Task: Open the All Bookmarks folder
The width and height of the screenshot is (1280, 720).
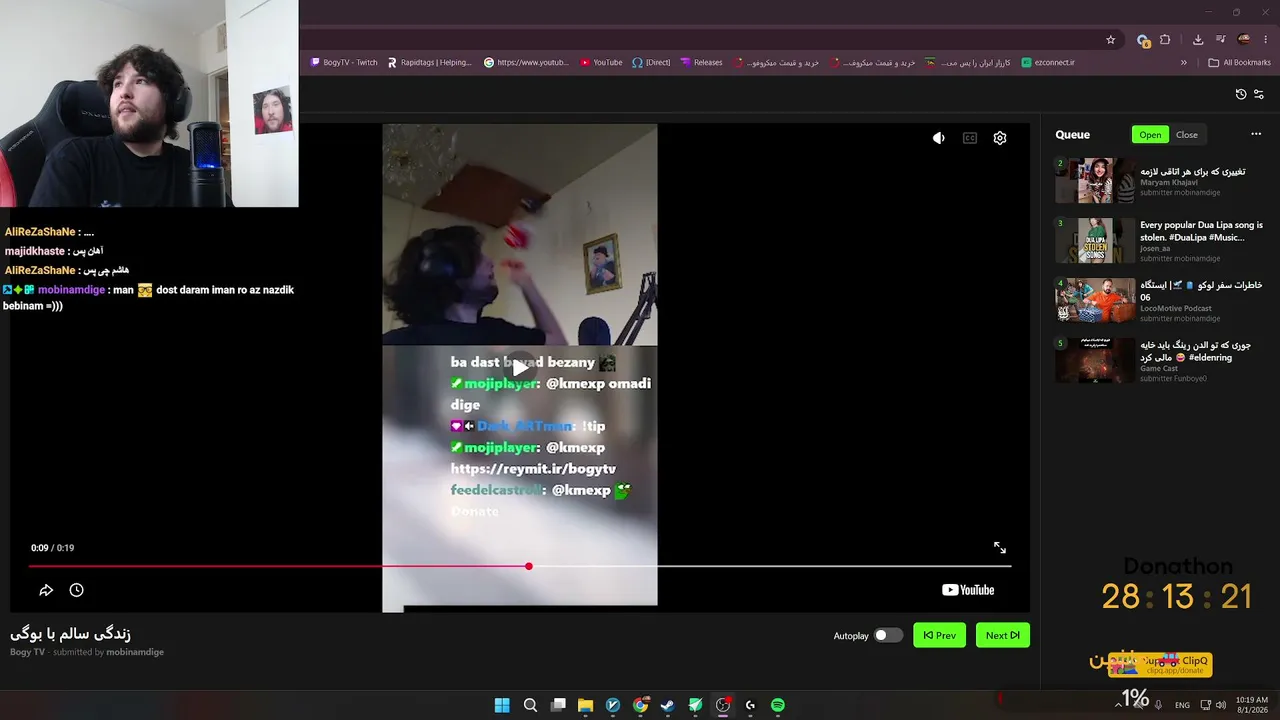Action: point(1239,62)
